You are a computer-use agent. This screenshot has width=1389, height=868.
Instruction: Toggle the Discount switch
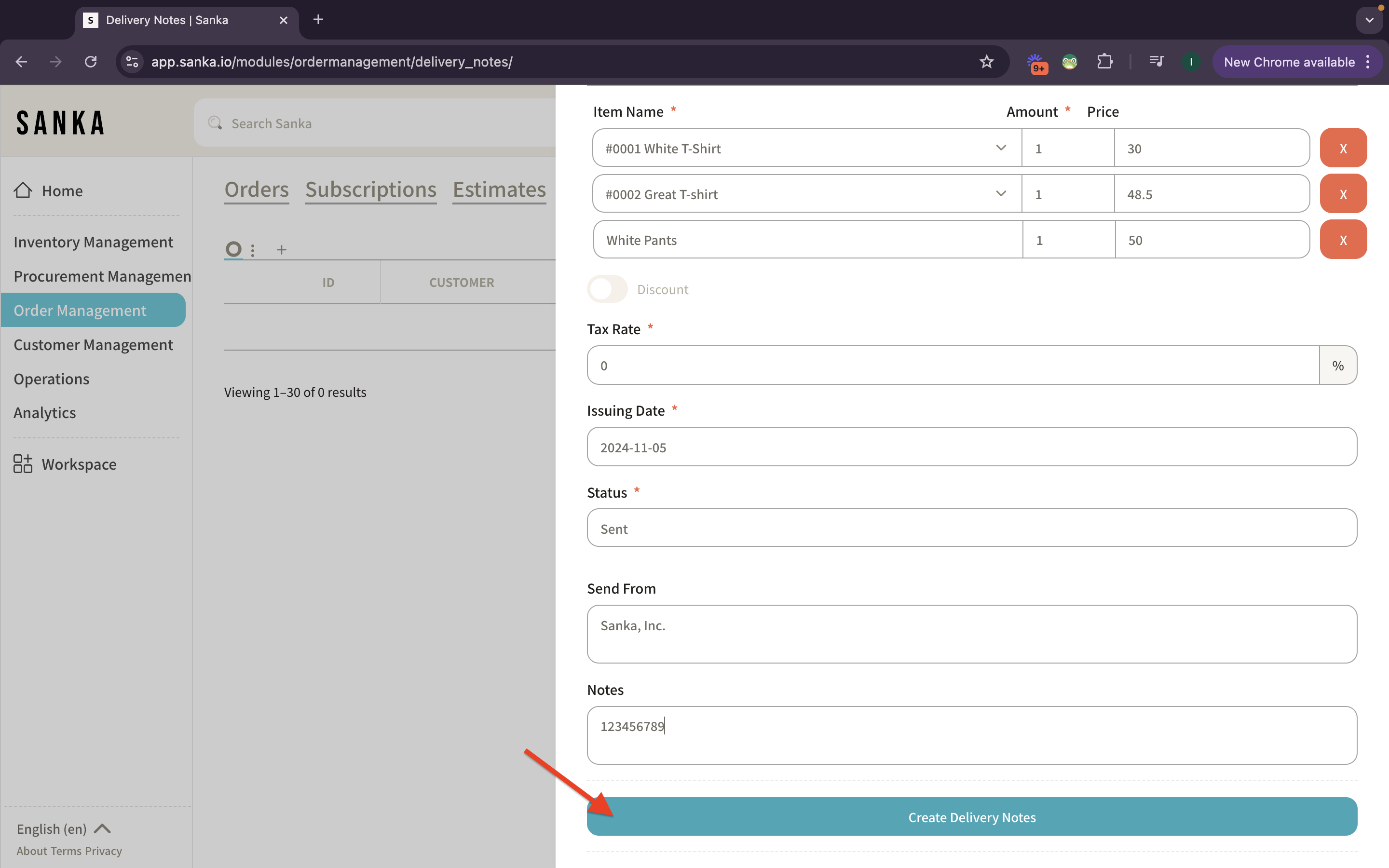tap(607, 289)
